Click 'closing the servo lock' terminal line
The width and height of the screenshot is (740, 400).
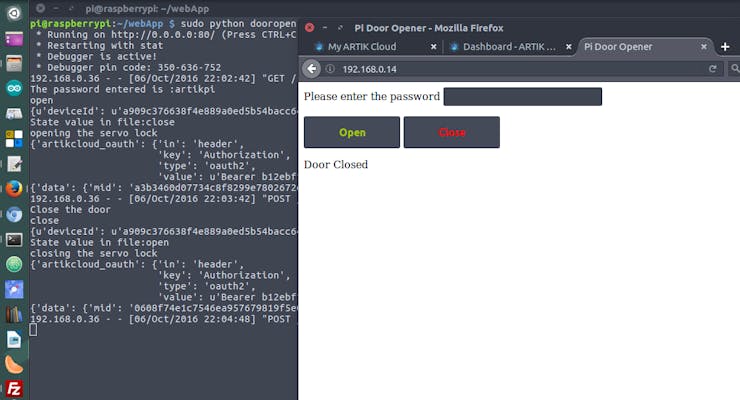point(93,253)
